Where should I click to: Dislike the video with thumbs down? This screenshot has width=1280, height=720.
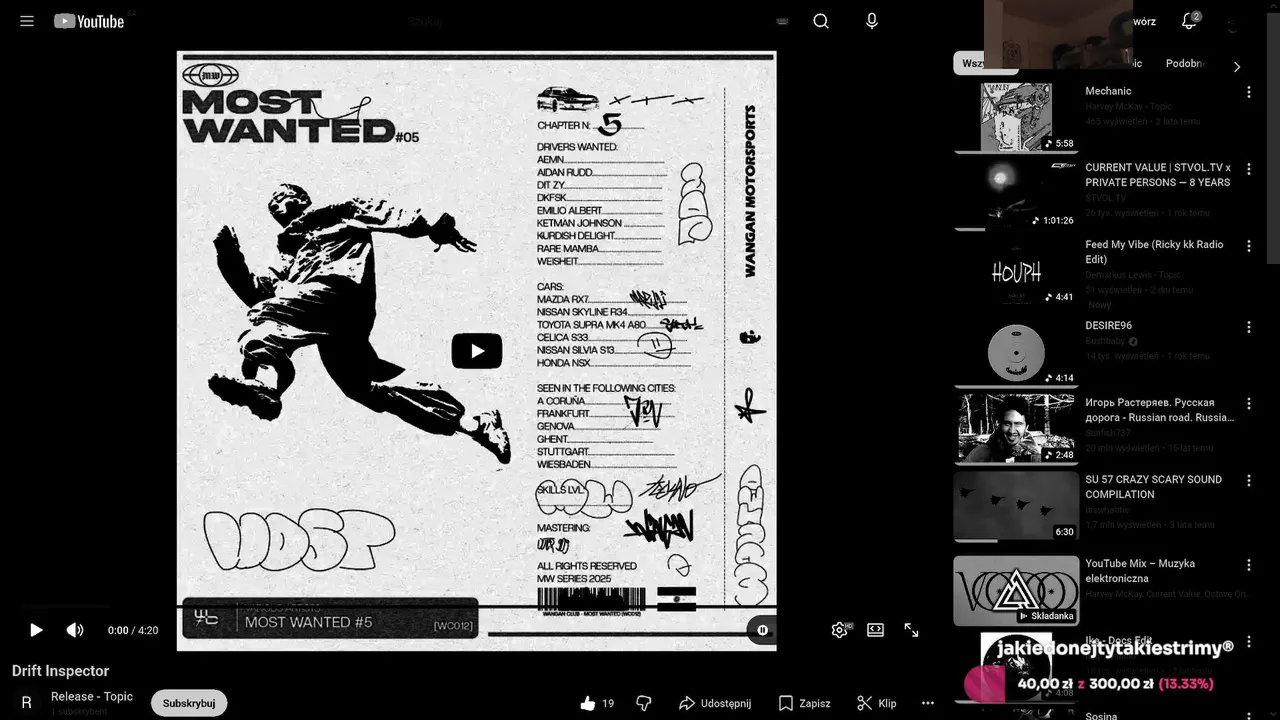[x=644, y=703]
